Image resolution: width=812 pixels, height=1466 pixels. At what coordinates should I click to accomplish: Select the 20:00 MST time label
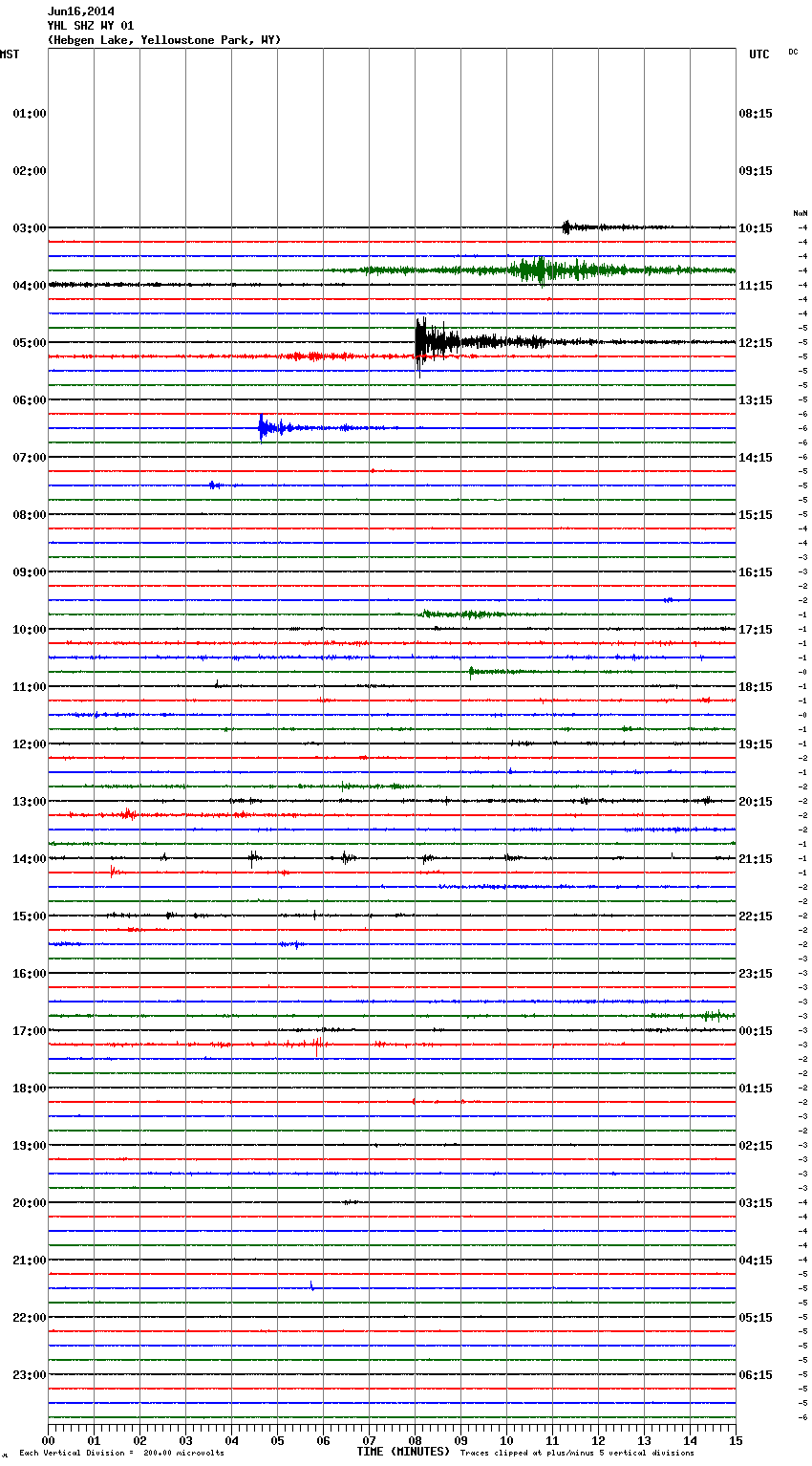pyautogui.click(x=30, y=1203)
